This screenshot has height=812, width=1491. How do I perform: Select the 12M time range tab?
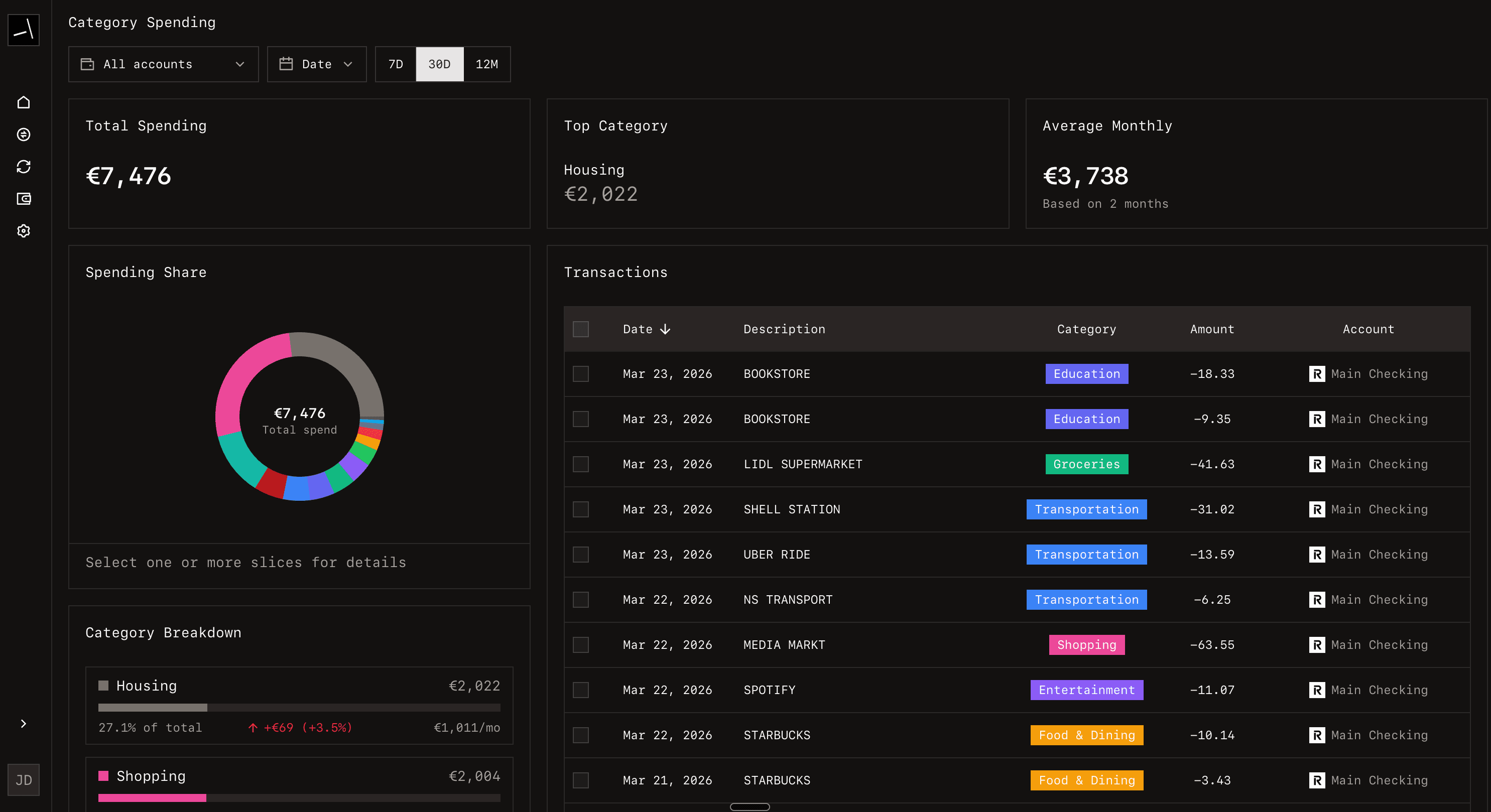pyautogui.click(x=487, y=64)
